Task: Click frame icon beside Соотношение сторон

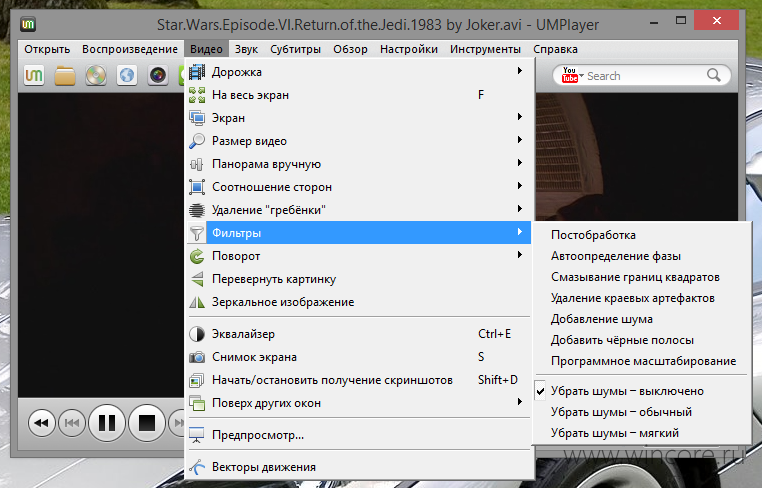Action: click(197, 187)
